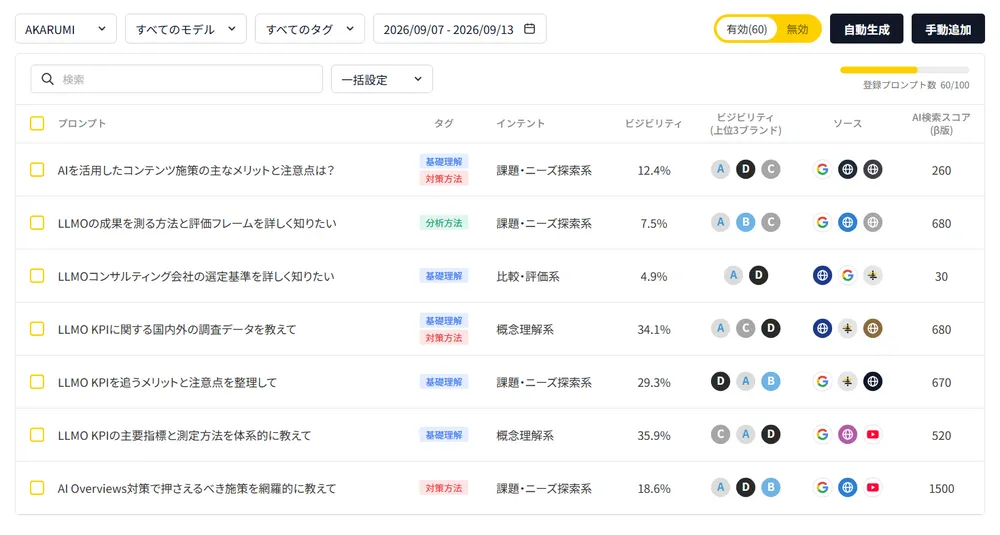Sort by ソース column header

(x=848, y=123)
